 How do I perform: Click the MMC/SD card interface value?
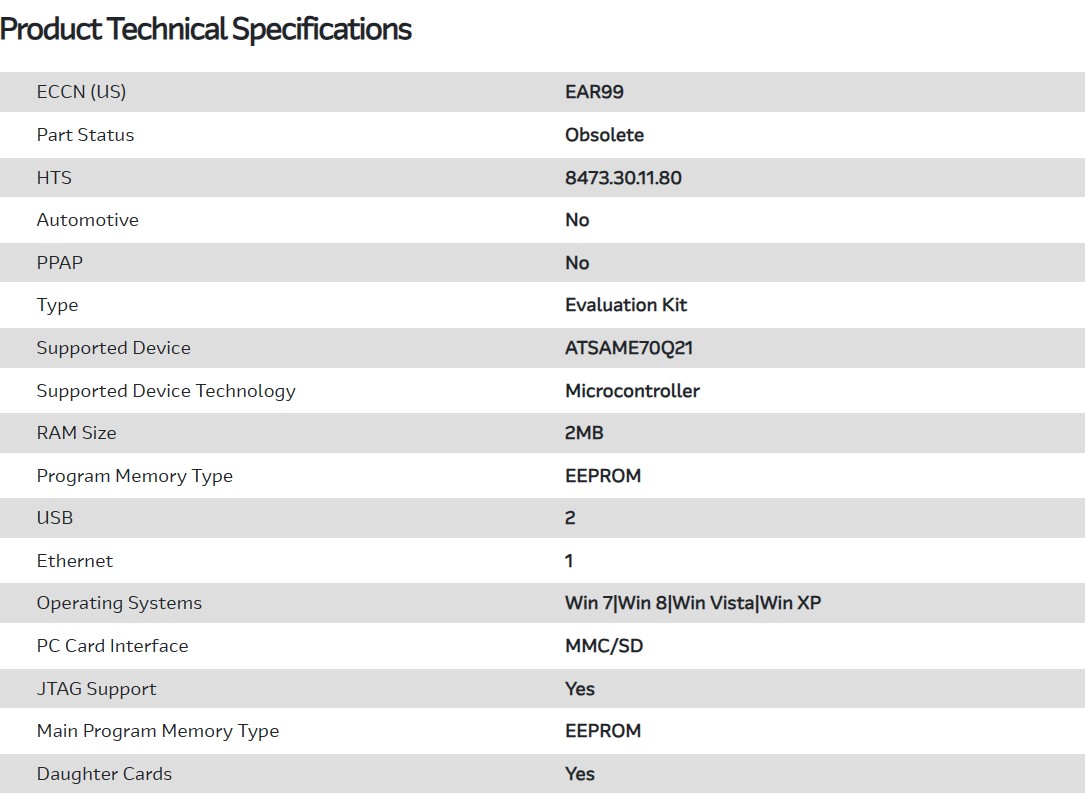coord(604,646)
